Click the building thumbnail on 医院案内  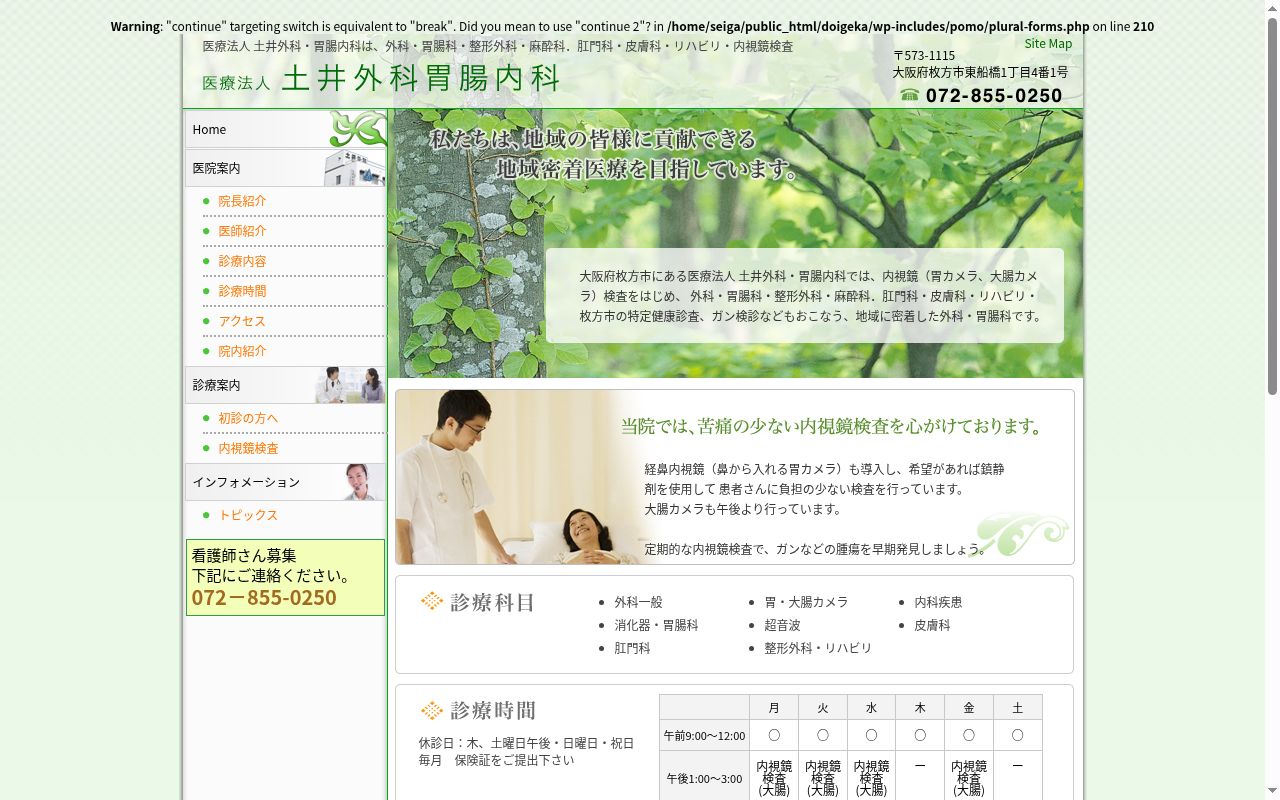click(x=354, y=168)
